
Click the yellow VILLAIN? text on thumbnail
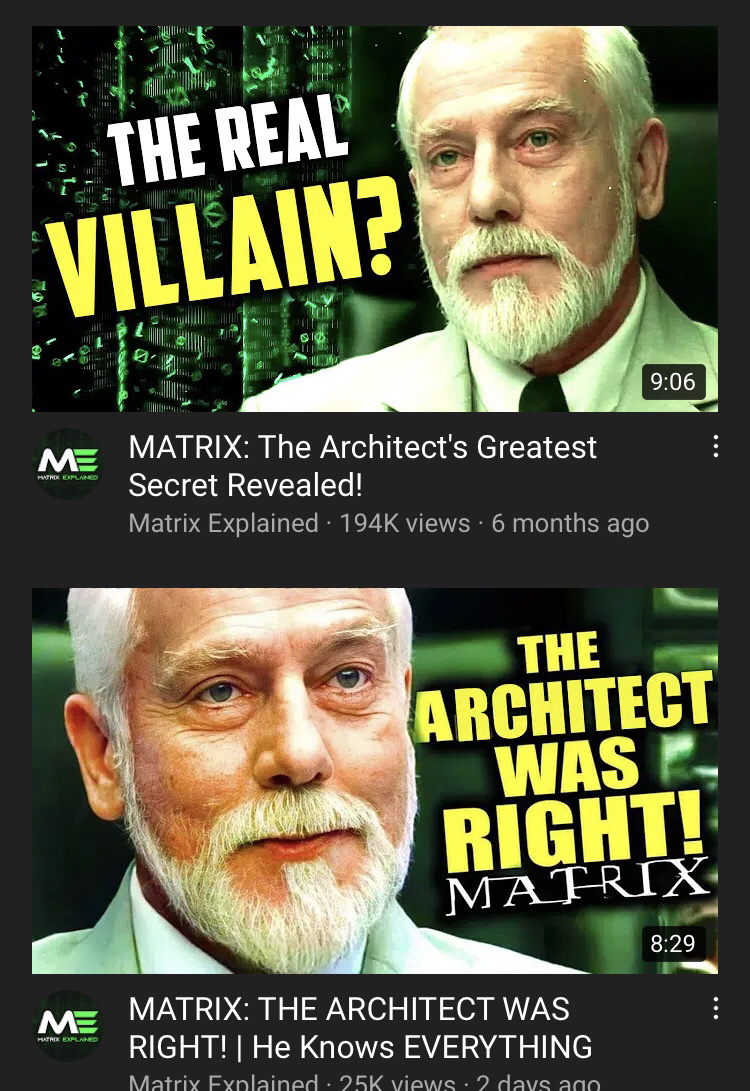[x=230, y=245]
